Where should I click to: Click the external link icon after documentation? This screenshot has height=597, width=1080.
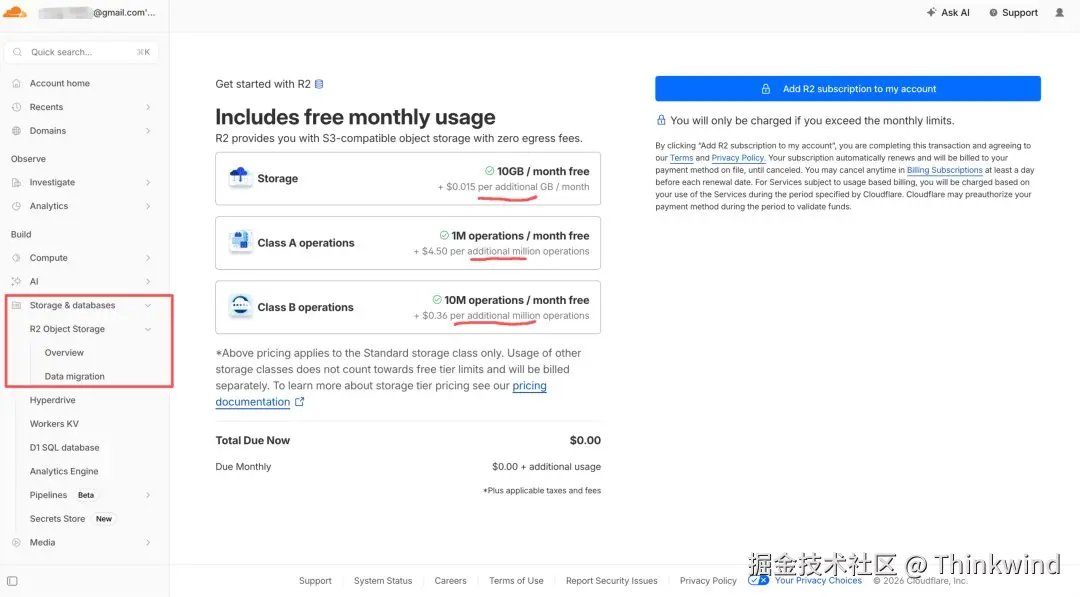point(300,402)
